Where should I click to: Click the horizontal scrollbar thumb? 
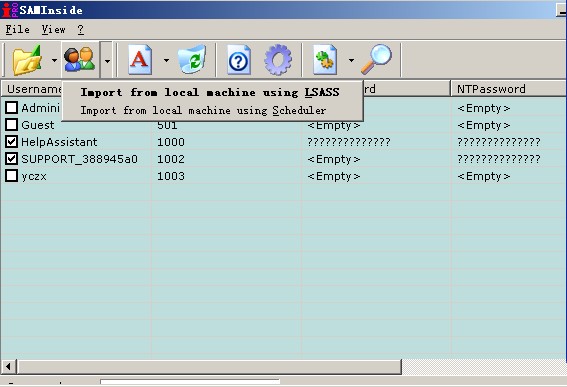(210, 367)
